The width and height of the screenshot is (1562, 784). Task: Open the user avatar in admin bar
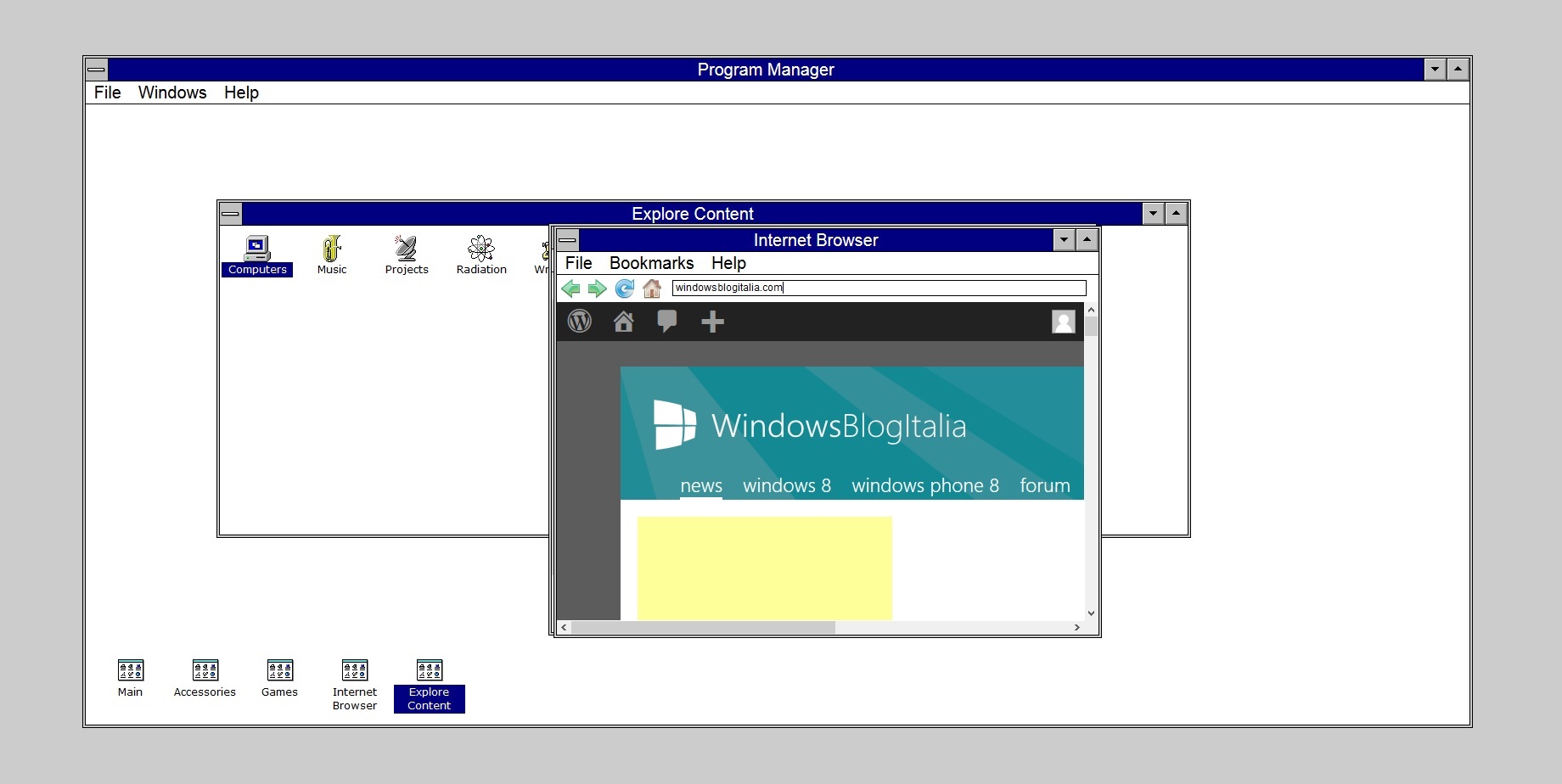pyautogui.click(x=1064, y=322)
